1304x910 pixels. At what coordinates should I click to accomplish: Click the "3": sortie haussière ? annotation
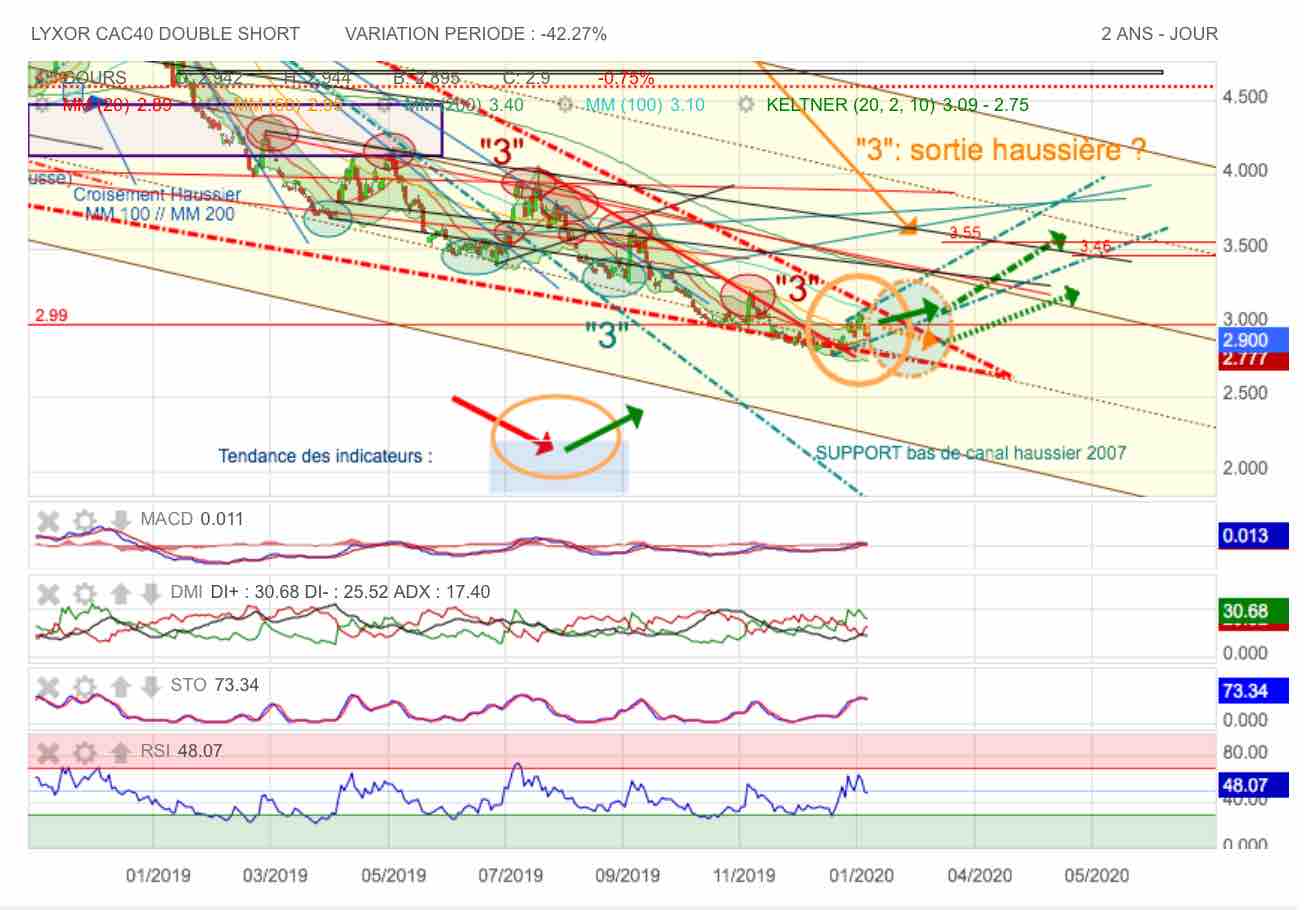pyautogui.click(x=1001, y=150)
